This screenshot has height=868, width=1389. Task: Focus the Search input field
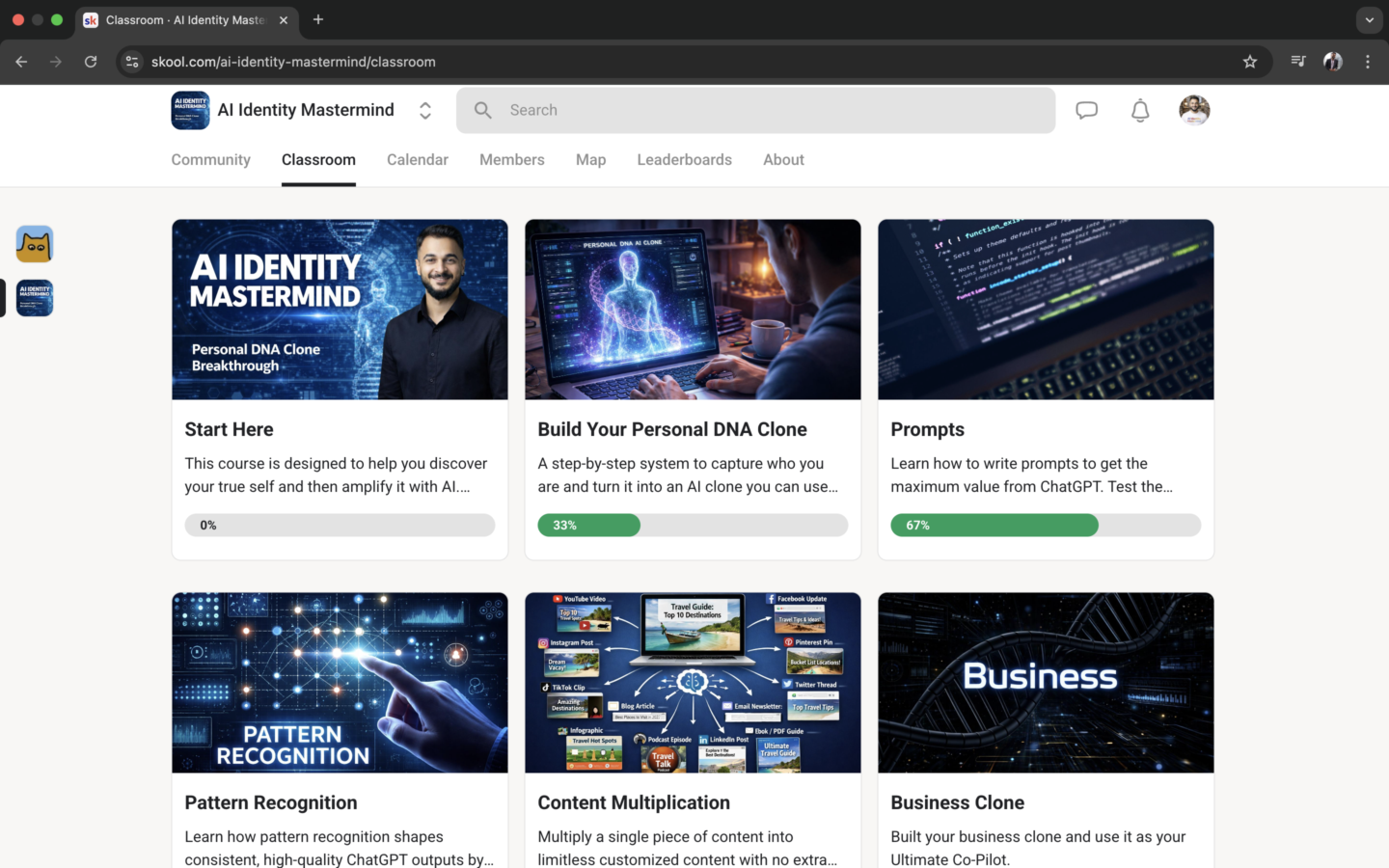tap(756, 110)
